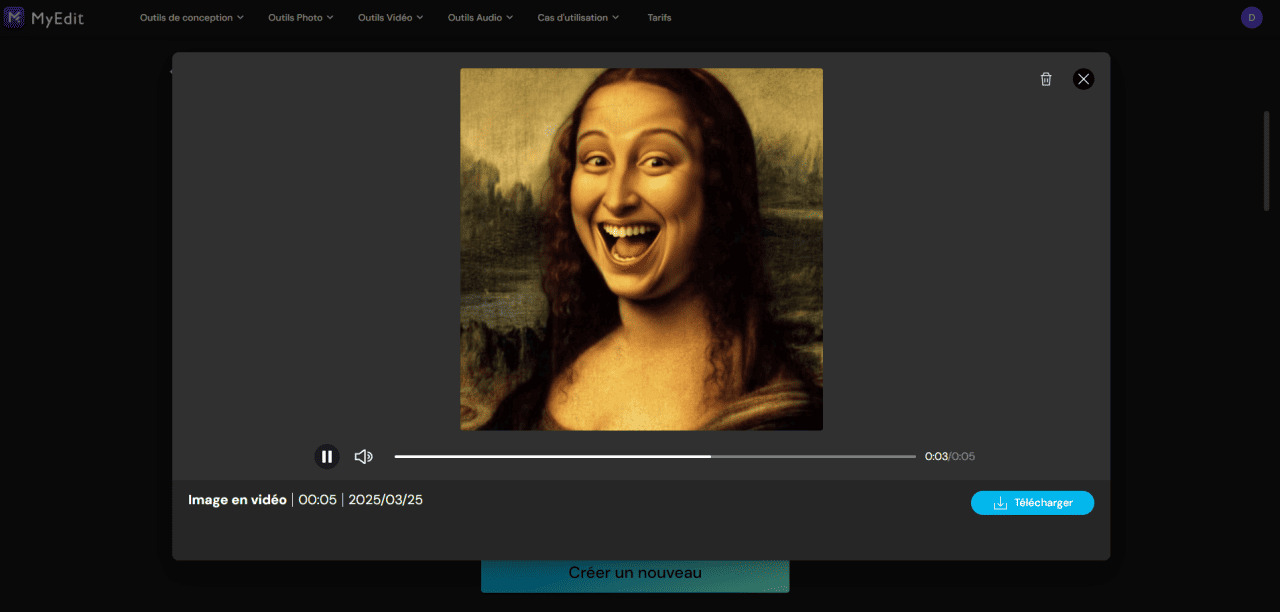Viewport: 1280px width, 612px height.
Task: Expand the Outils de conception menu
Action: pyautogui.click(x=191, y=17)
